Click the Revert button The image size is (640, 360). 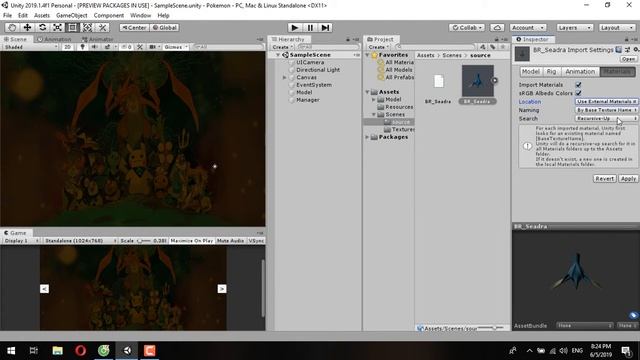[x=604, y=178]
